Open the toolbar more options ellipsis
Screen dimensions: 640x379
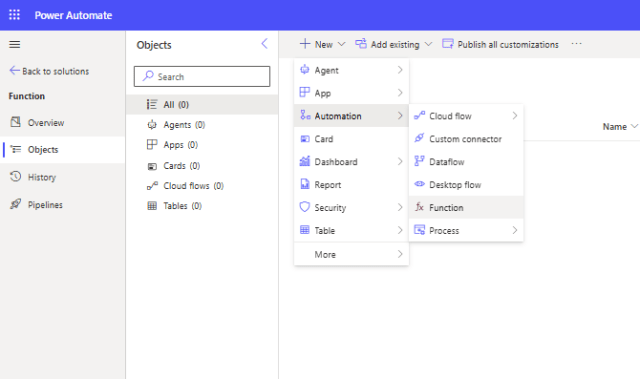[x=576, y=44]
